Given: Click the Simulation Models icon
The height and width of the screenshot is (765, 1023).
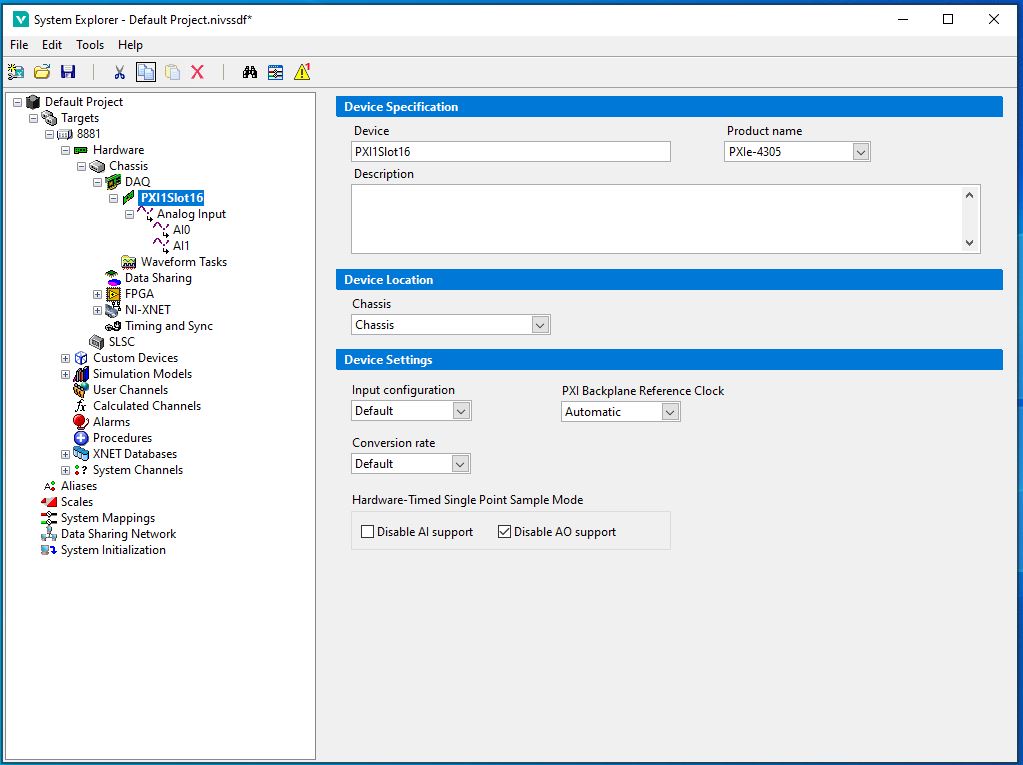Looking at the screenshot, I should click(x=81, y=374).
